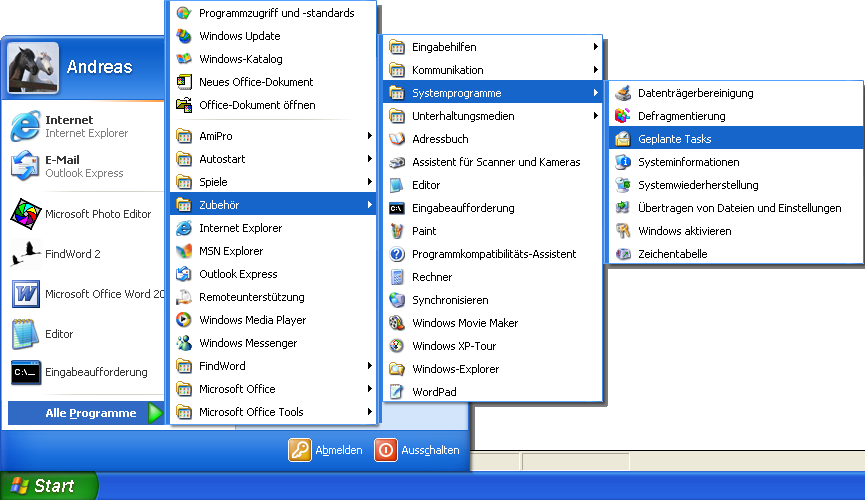
Task: Expand the Eingabehilfen submenu
Action: (492, 47)
